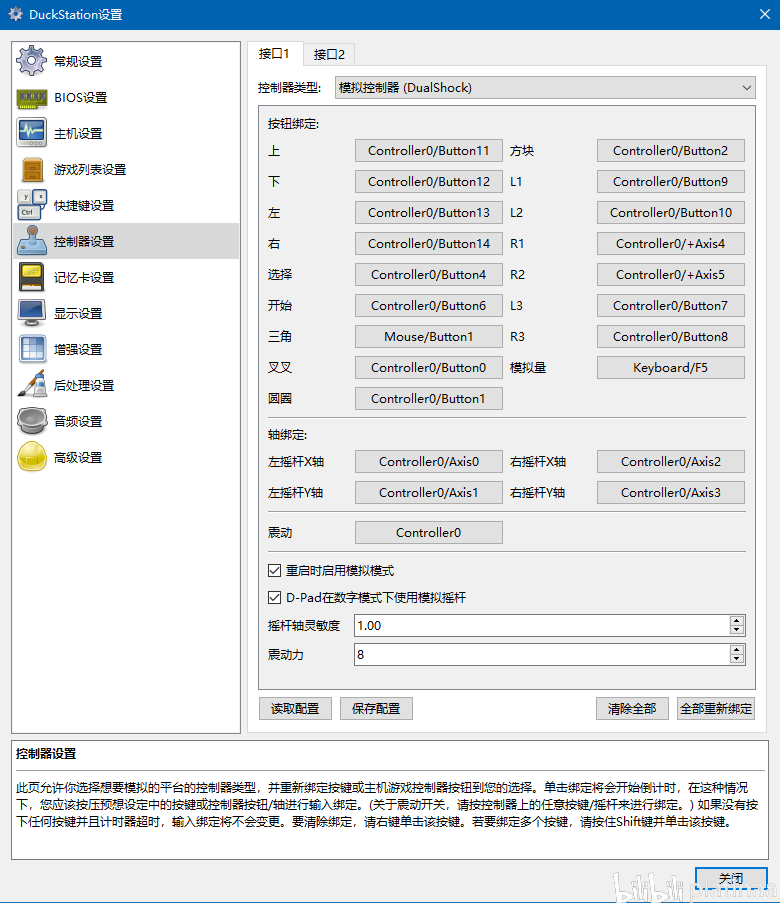Image resolution: width=780 pixels, height=903 pixels.
Task: Close the DuckStation设置 window
Action: 764,14
